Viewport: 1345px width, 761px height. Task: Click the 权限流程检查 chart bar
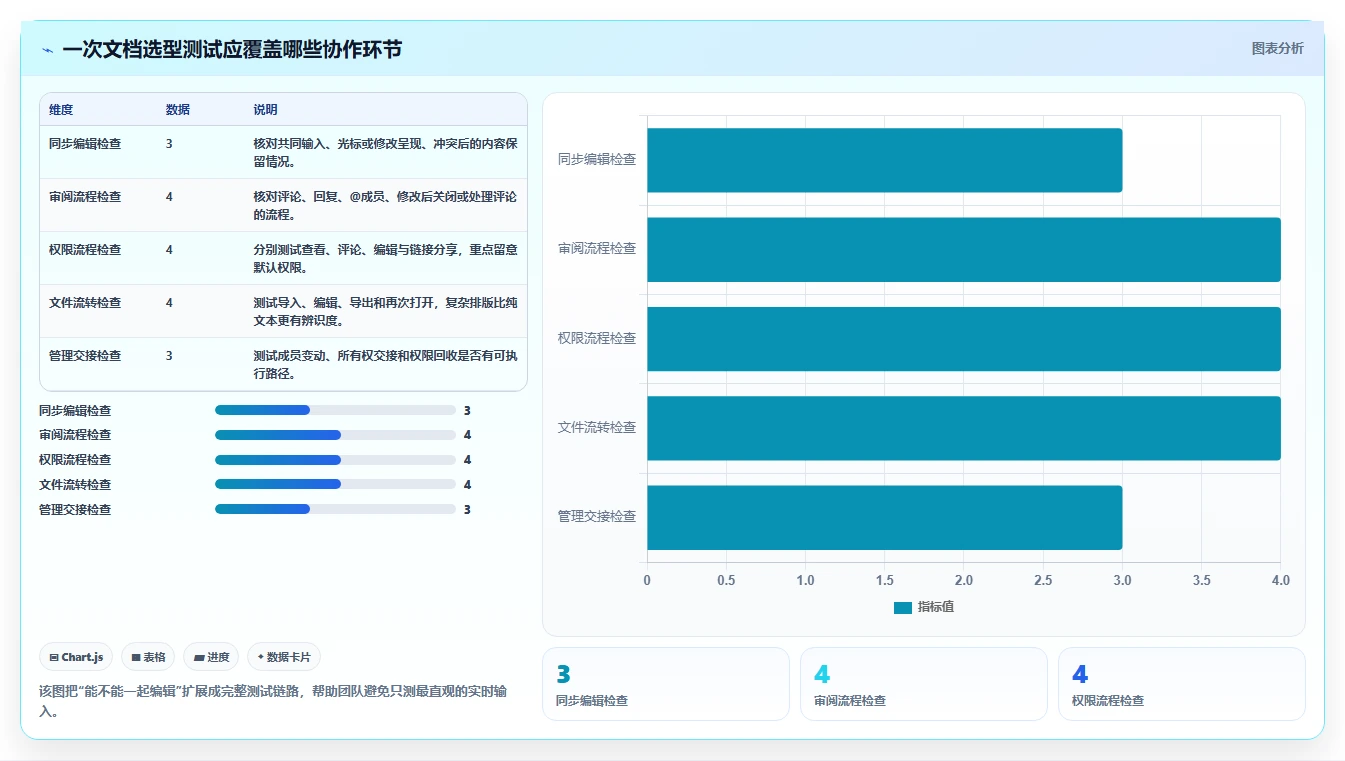click(x=963, y=339)
